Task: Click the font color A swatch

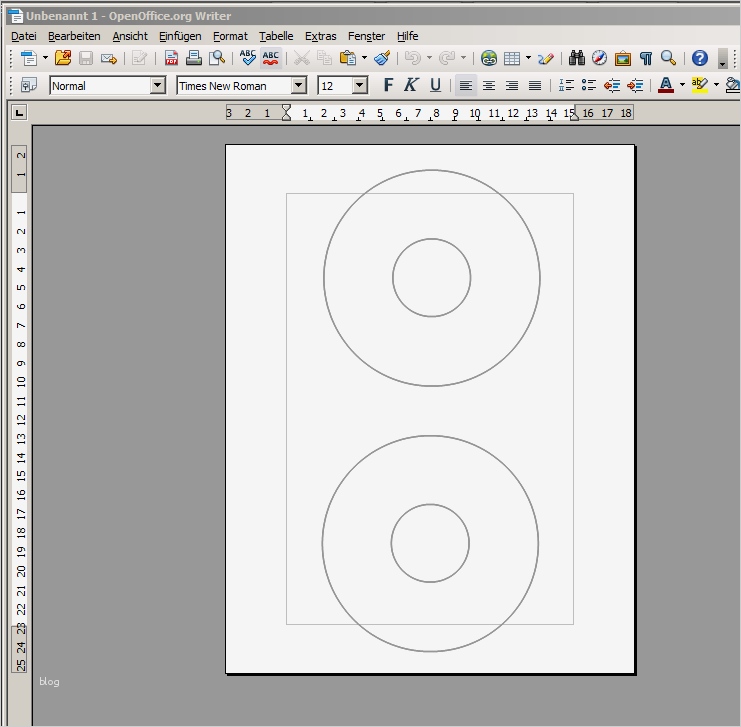Action: (666, 86)
